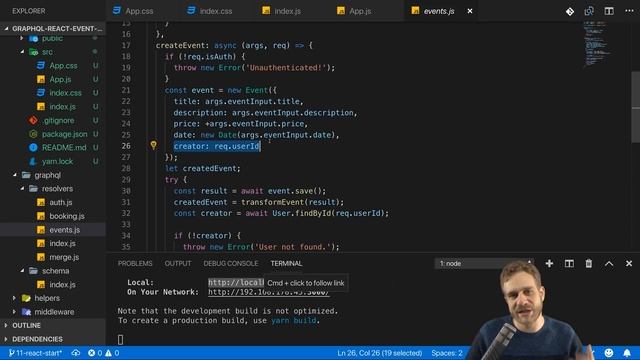The image size is (640, 360).
Task: Open notifications bell in status bar
Action: pyautogui.click(x=627, y=353)
